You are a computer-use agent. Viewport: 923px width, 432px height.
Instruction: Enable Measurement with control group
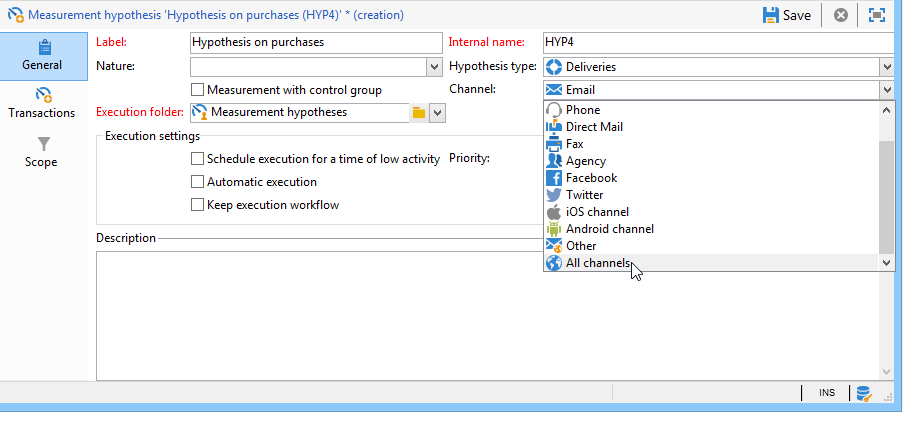197,89
